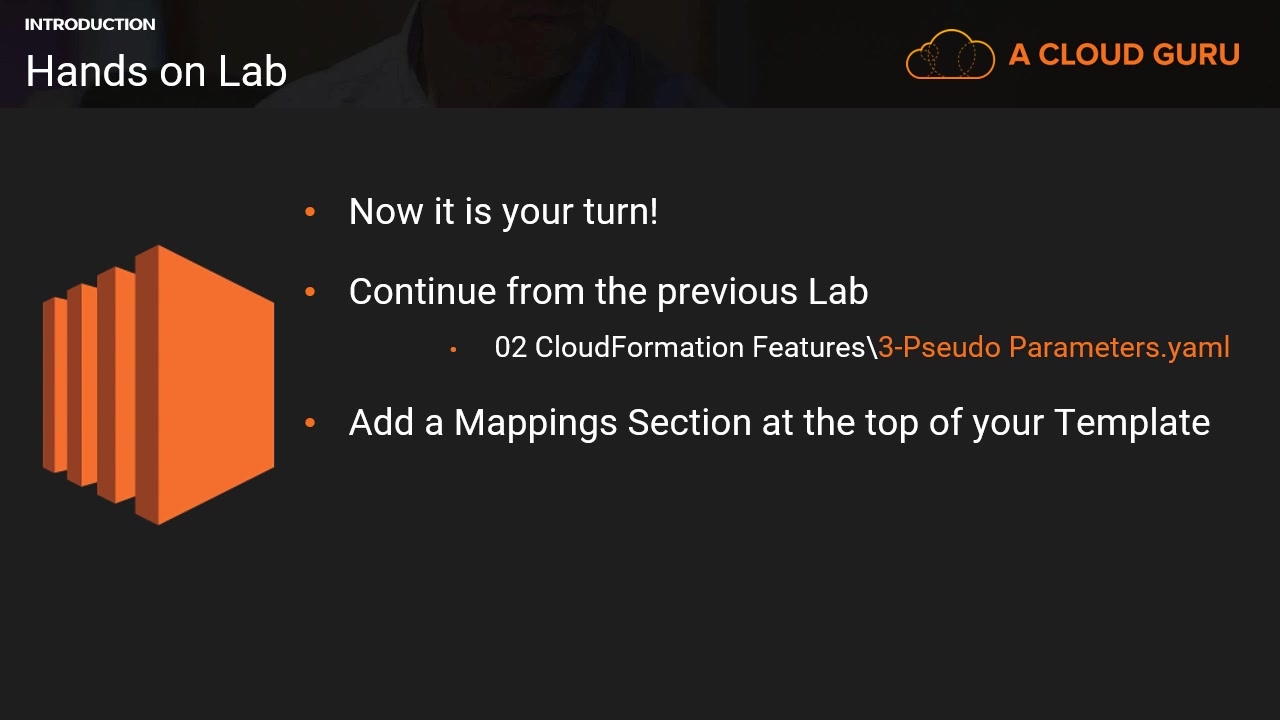
Task: Click the small sub-bullet before "02 CloudFormation Features"
Action: 454,349
